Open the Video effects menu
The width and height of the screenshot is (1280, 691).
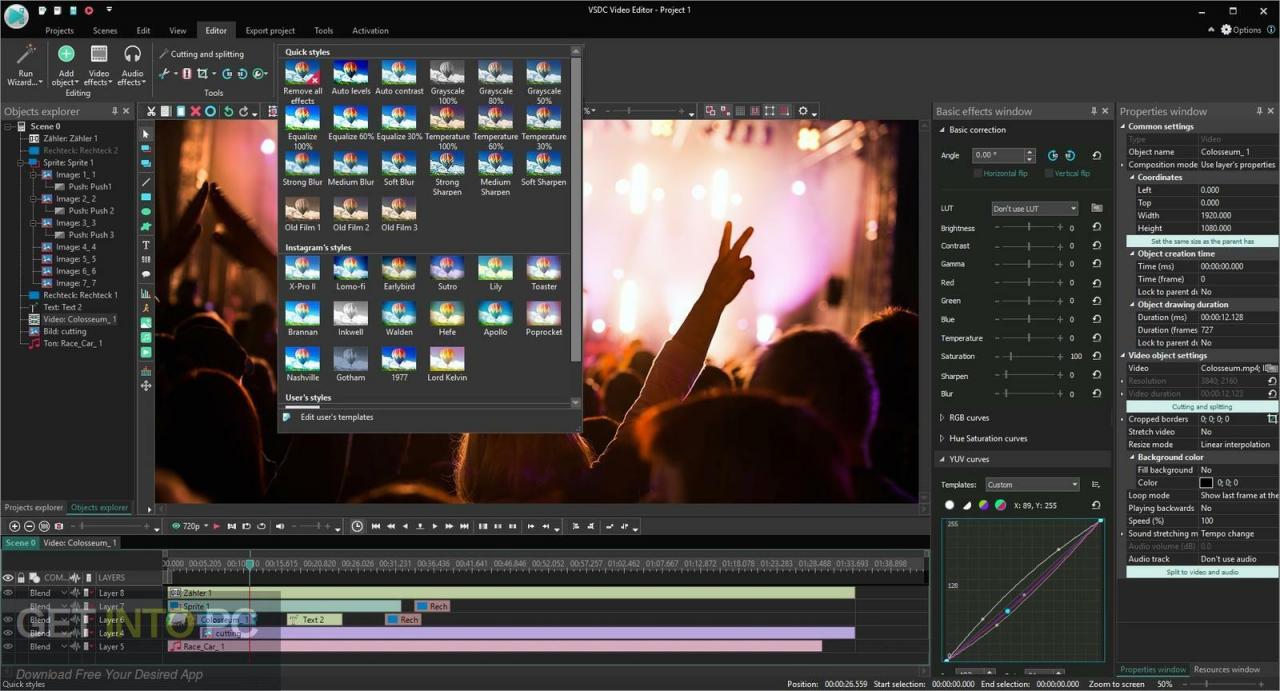click(x=99, y=65)
